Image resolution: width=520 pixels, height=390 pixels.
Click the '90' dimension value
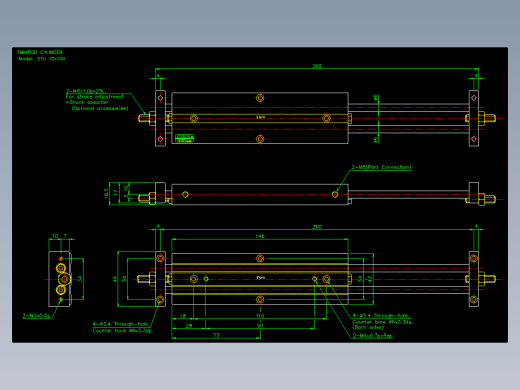click(260, 325)
